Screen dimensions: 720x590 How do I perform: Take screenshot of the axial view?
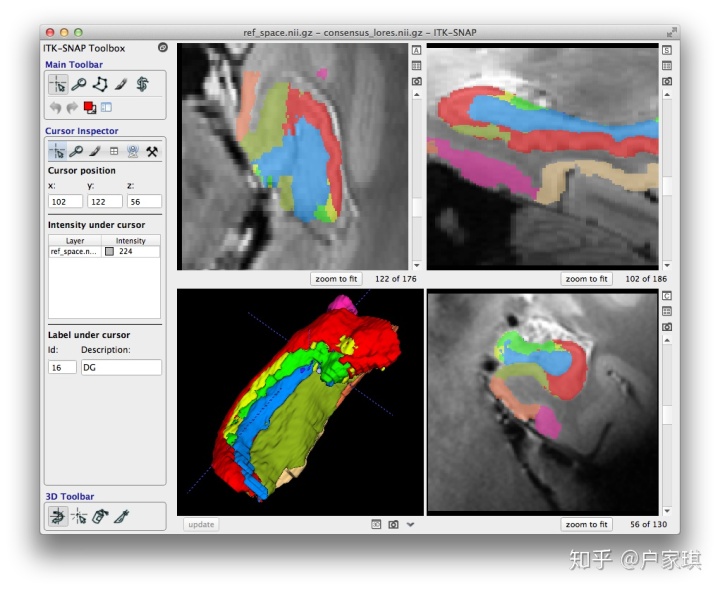[x=416, y=81]
